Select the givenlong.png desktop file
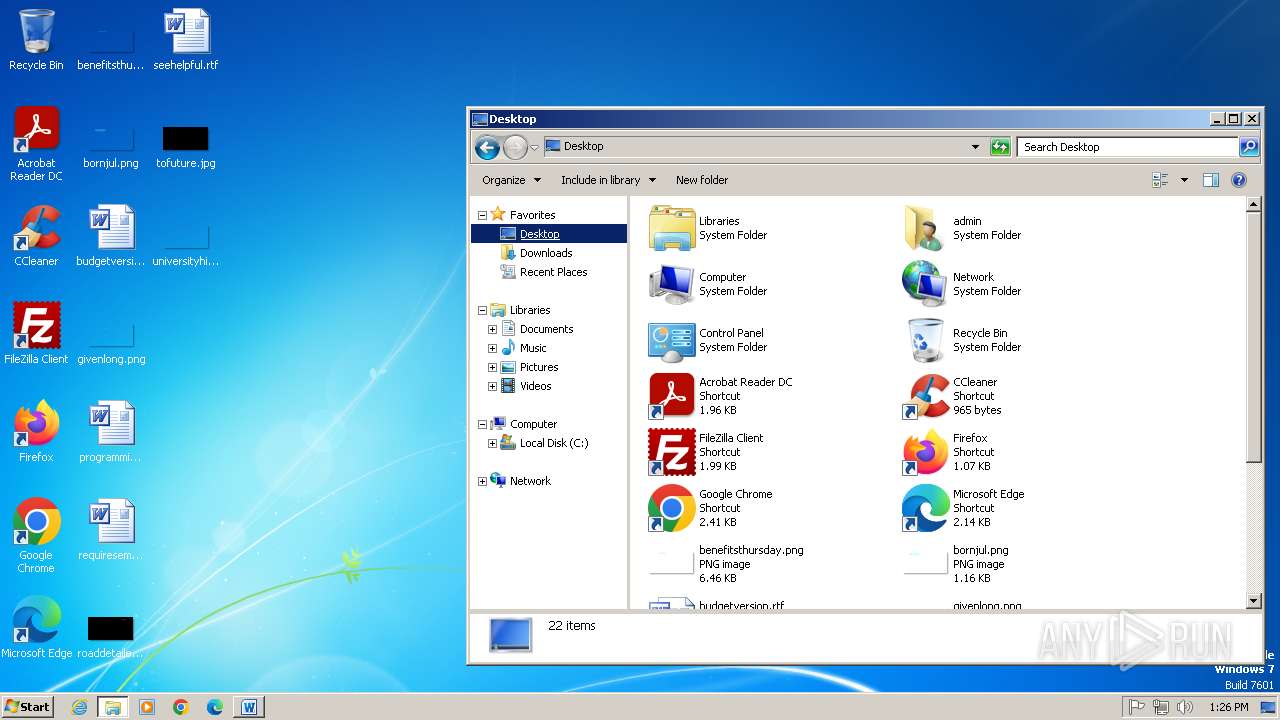Screen dimensions: 1280x720 (111, 340)
